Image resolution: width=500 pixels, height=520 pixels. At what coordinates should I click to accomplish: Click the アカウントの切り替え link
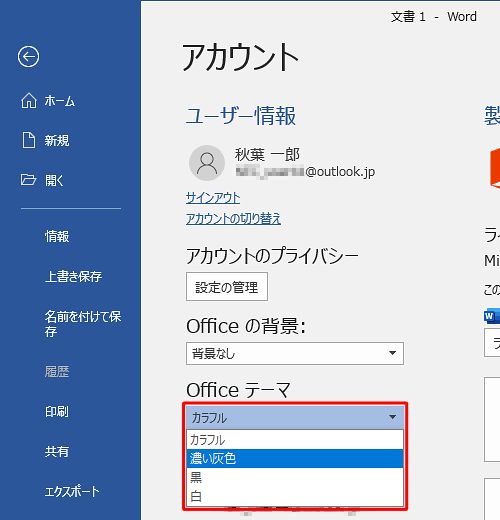(233, 219)
